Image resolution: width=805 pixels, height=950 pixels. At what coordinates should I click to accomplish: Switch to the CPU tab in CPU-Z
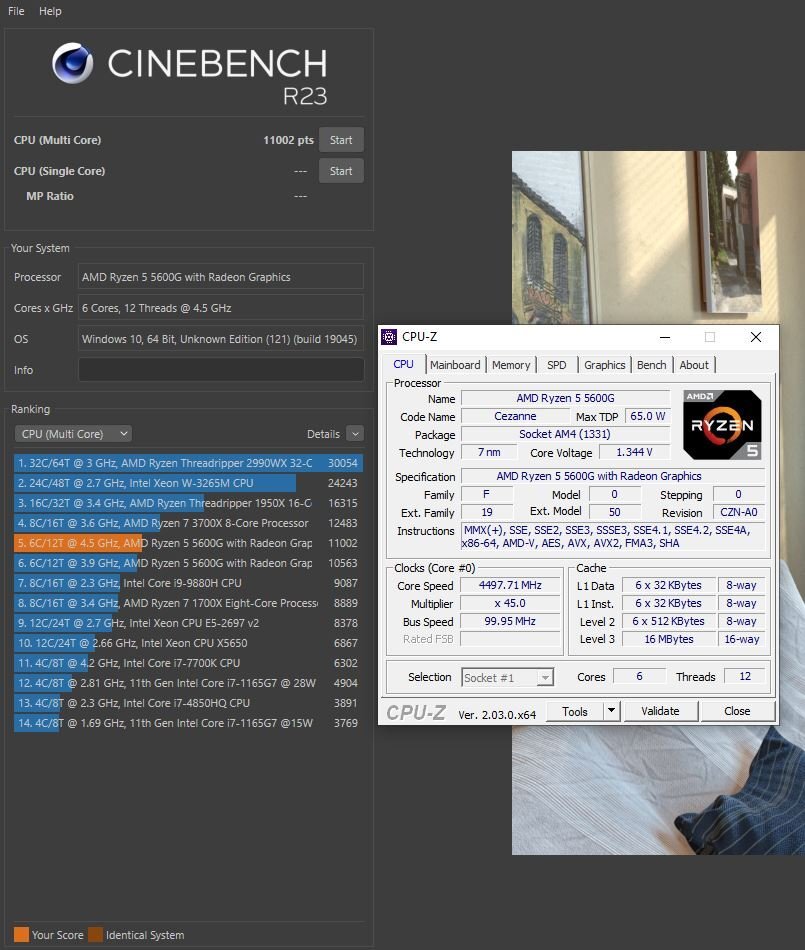point(403,364)
